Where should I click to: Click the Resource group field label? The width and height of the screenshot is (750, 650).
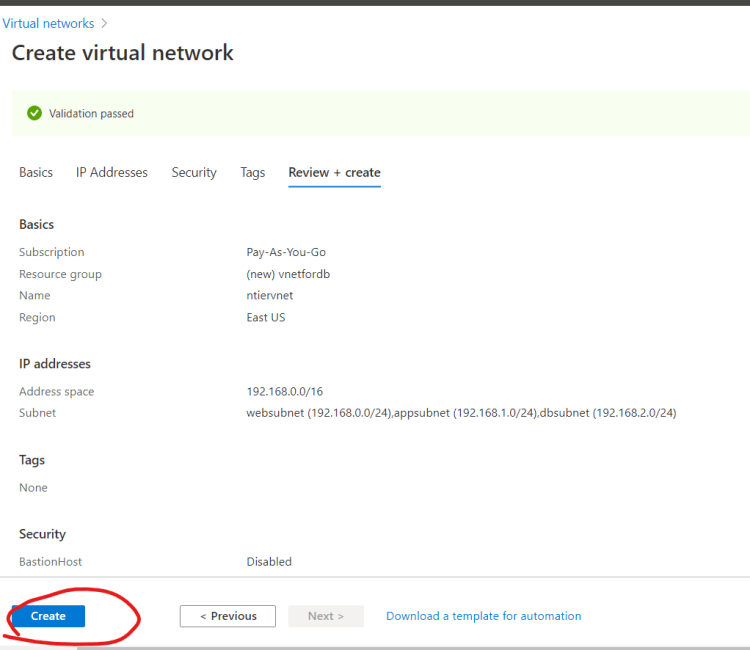pos(60,274)
